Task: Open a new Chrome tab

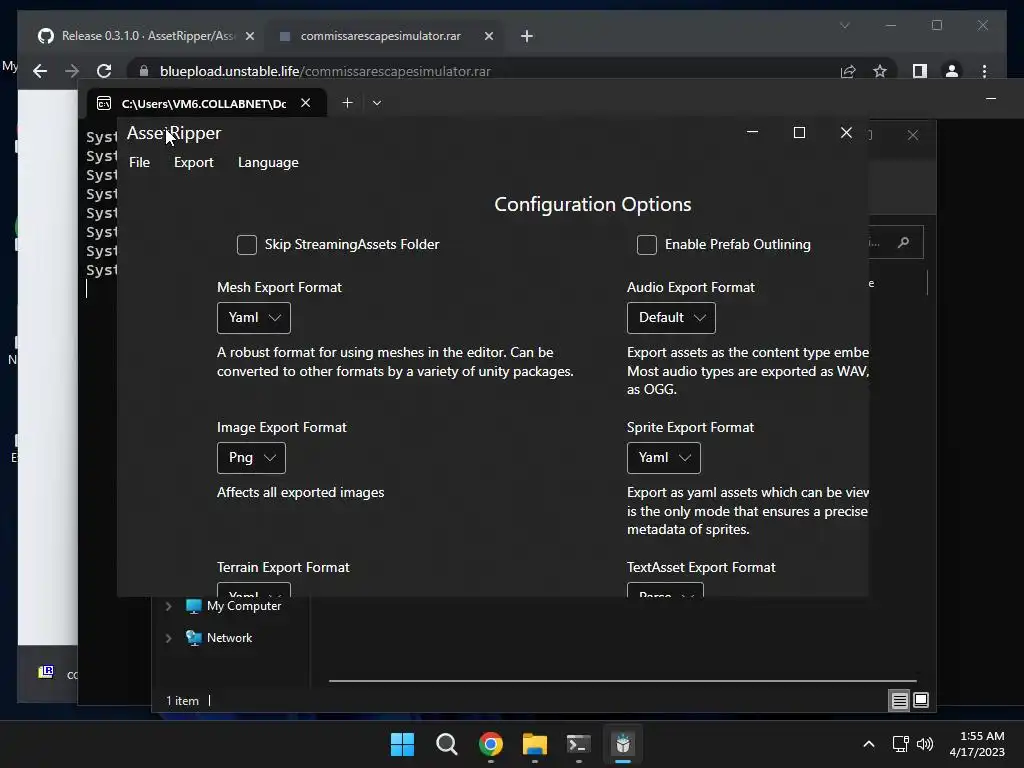Action: coord(527,37)
